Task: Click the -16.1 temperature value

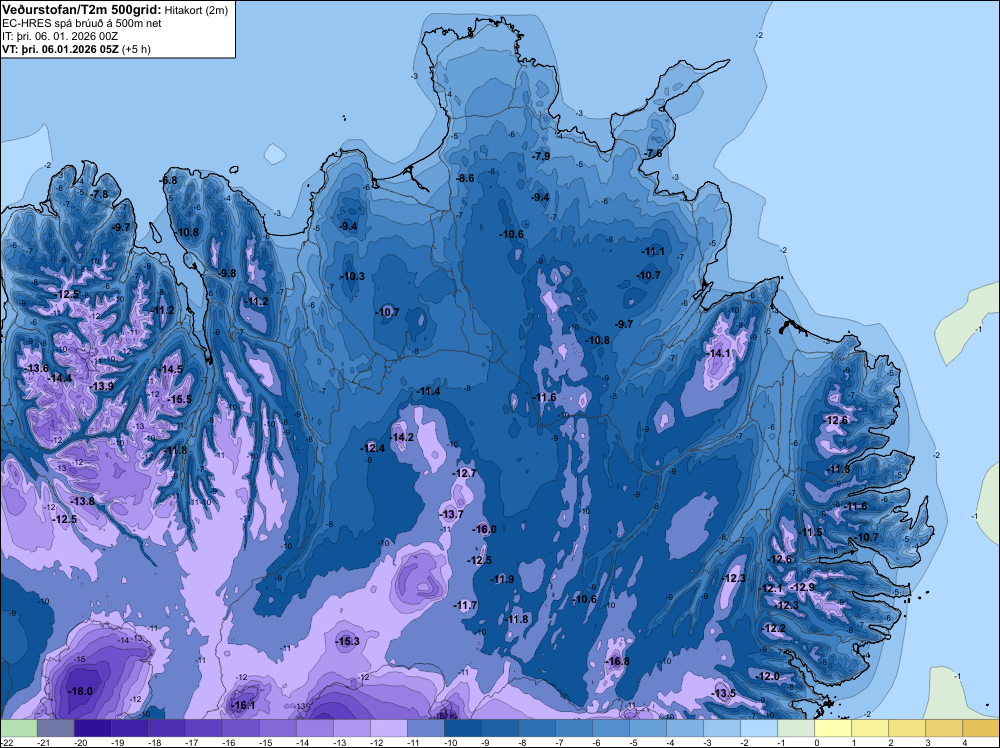Action: [243, 705]
